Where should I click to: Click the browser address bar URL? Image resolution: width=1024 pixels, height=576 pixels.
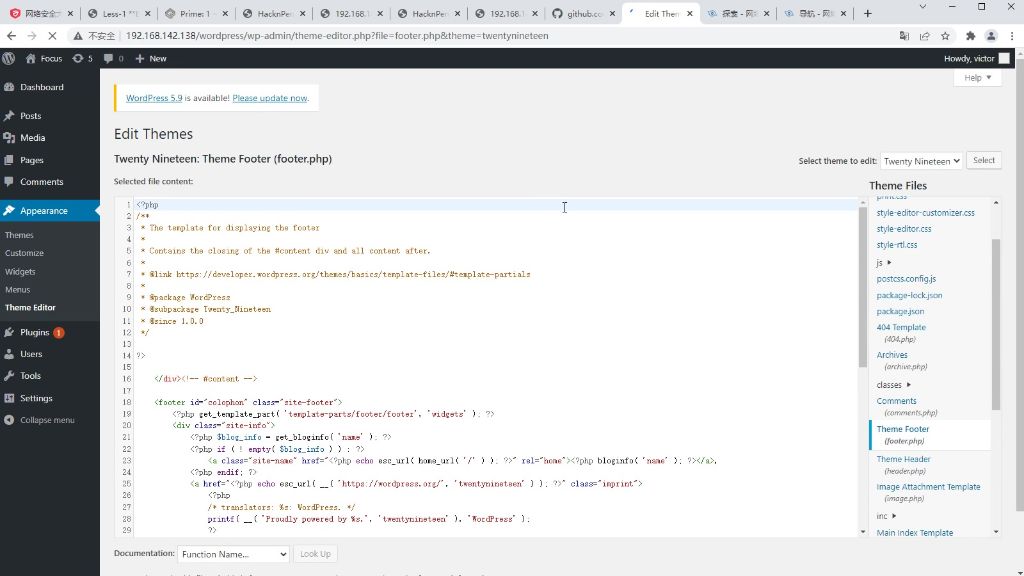coord(336,36)
